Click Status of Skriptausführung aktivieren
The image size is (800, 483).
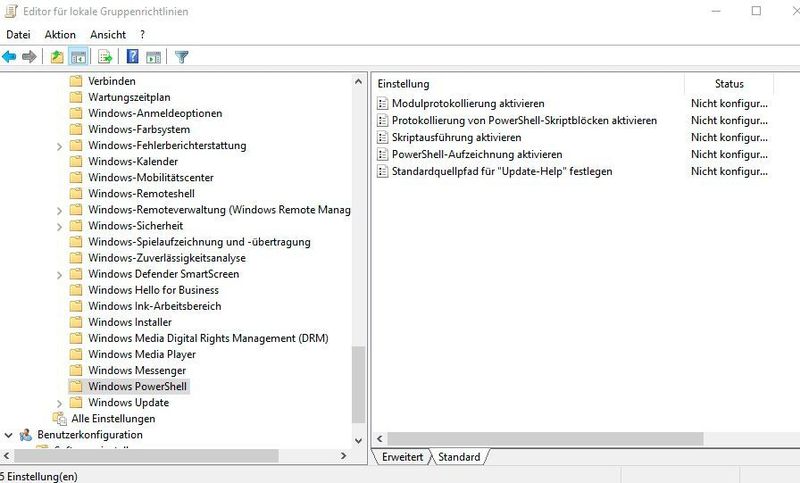(729, 137)
